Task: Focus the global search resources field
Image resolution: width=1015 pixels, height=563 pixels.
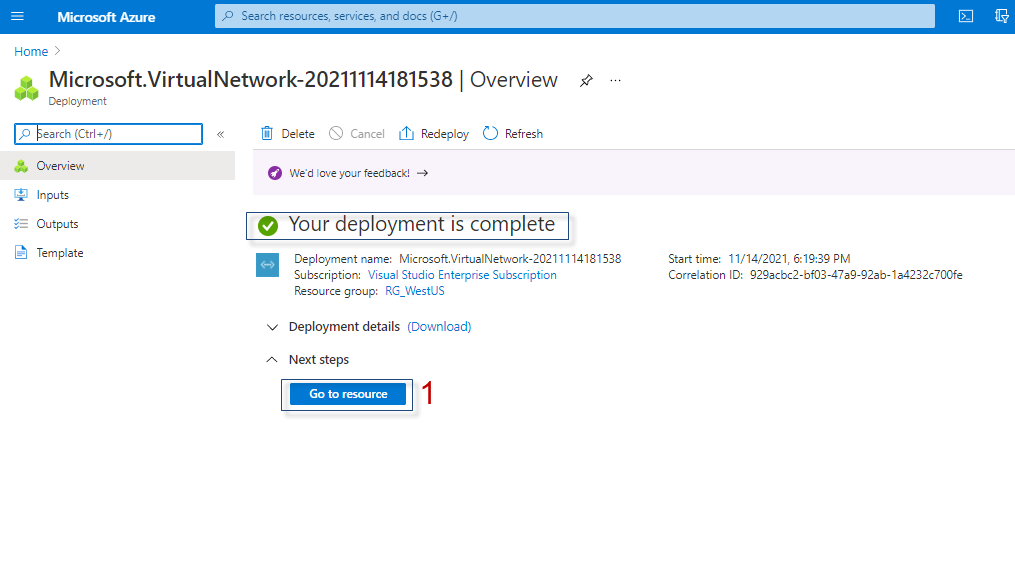Action: (575, 16)
